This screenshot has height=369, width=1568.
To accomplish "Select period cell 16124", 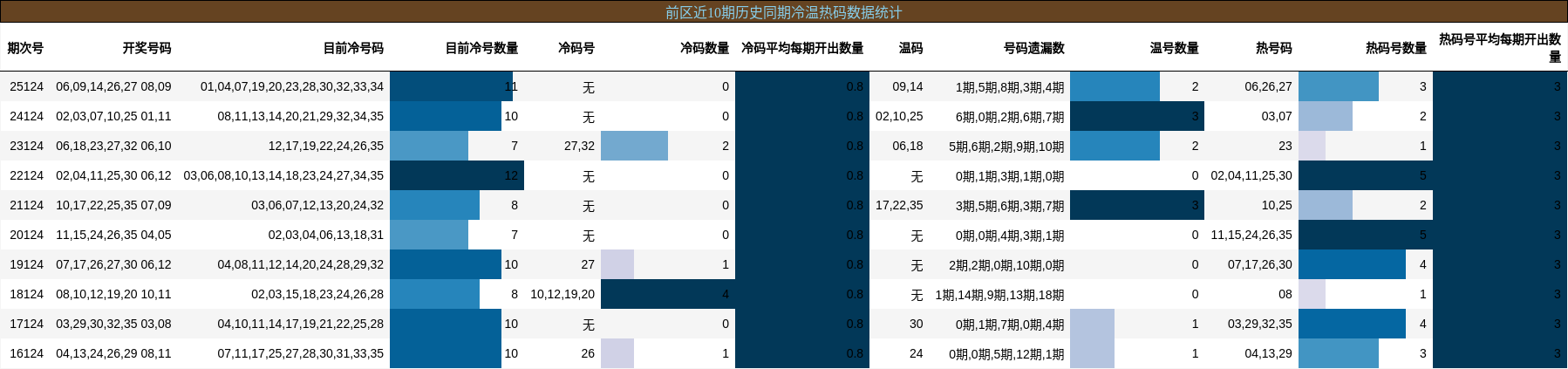I will tap(26, 353).
